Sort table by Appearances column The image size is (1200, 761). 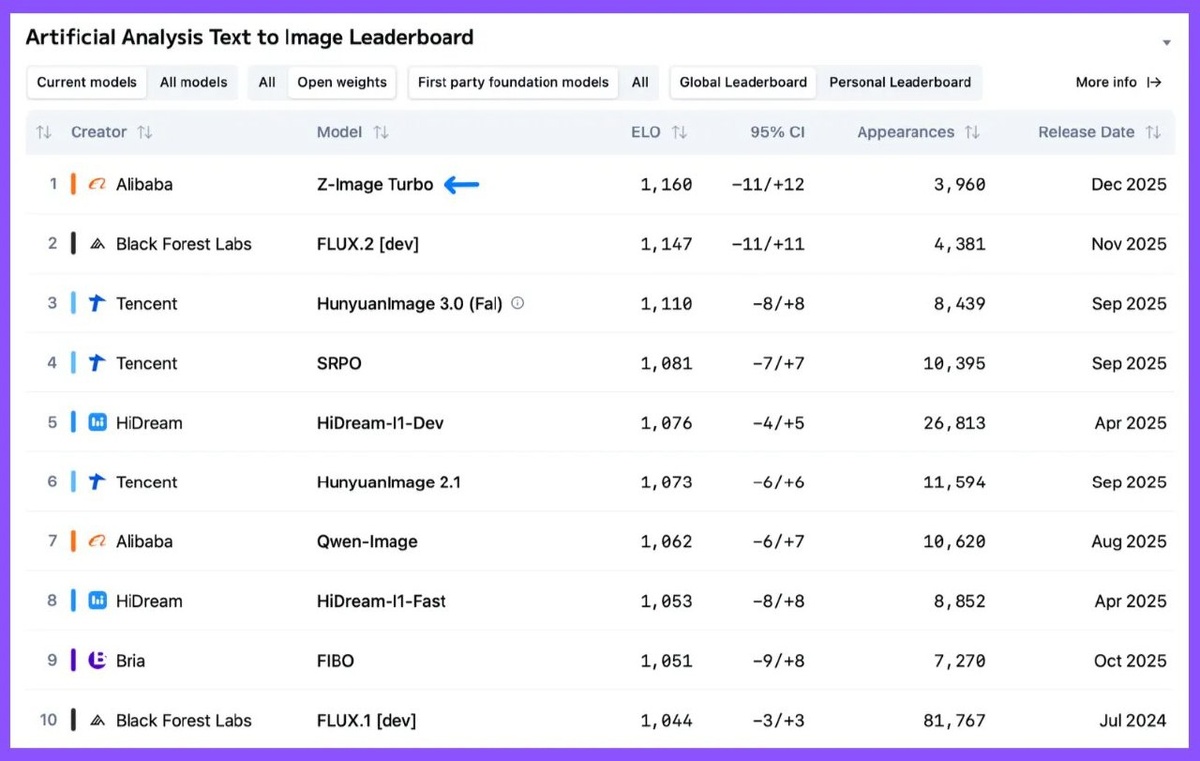[972, 132]
